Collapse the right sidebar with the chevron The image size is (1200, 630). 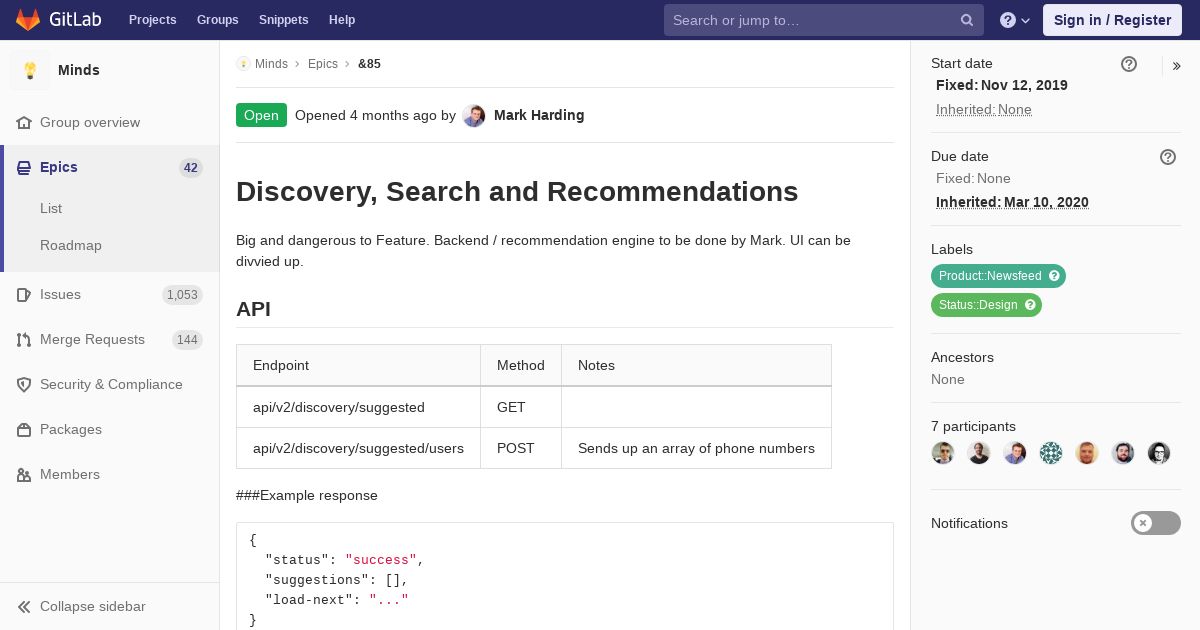click(1177, 66)
